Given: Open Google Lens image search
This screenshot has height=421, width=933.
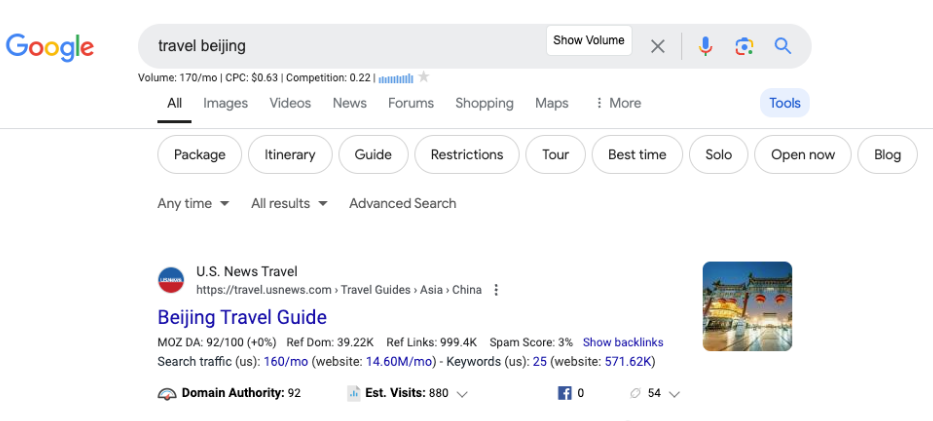Looking at the screenshot, I should pos(743,46).
